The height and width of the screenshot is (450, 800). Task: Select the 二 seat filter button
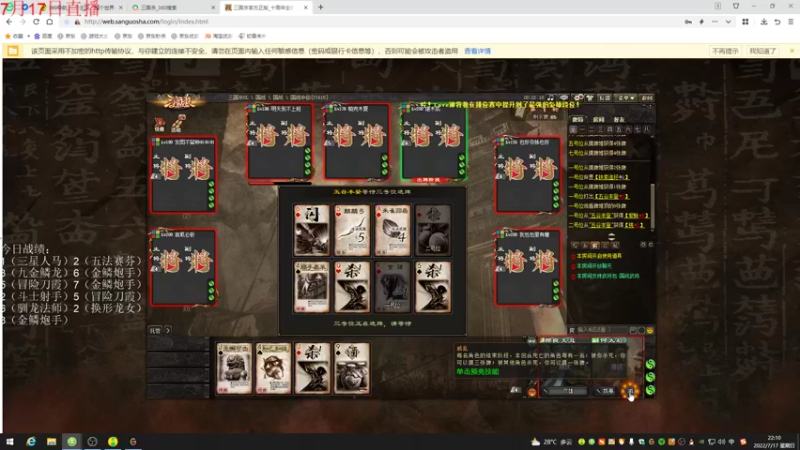[x=591, y=130]
